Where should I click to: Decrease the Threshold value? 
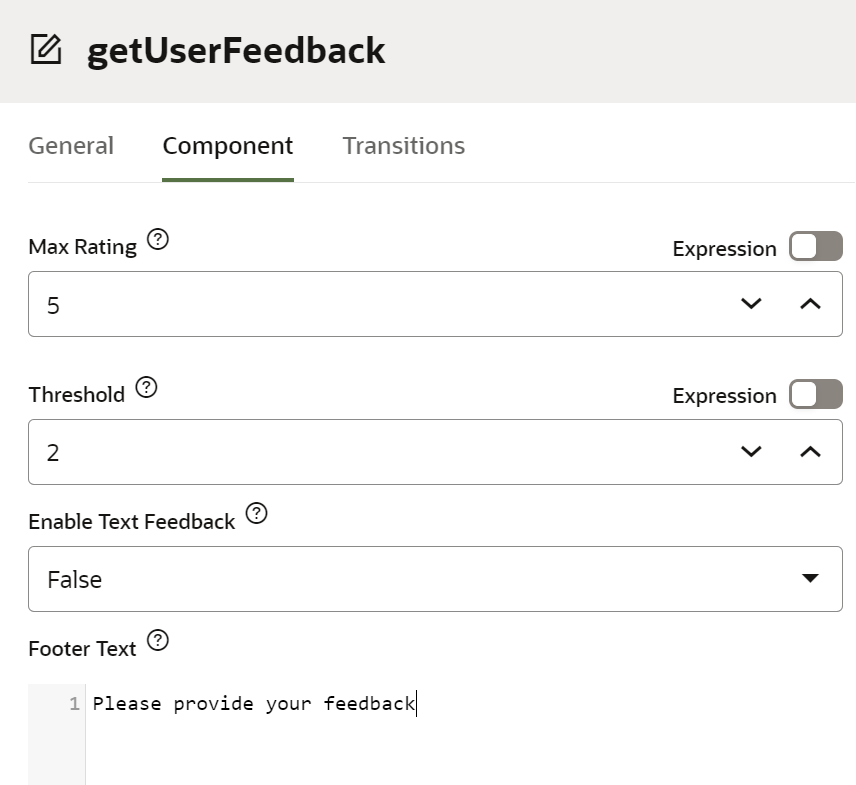click(x=751, y=452)
